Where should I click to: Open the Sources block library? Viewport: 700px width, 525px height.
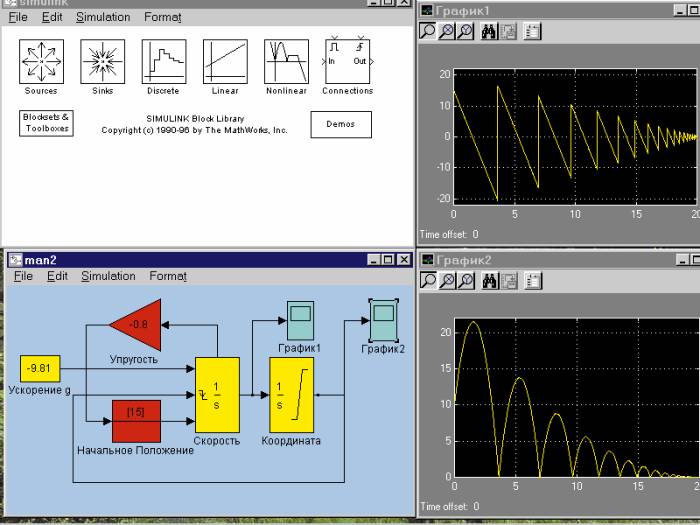[41, 61]
